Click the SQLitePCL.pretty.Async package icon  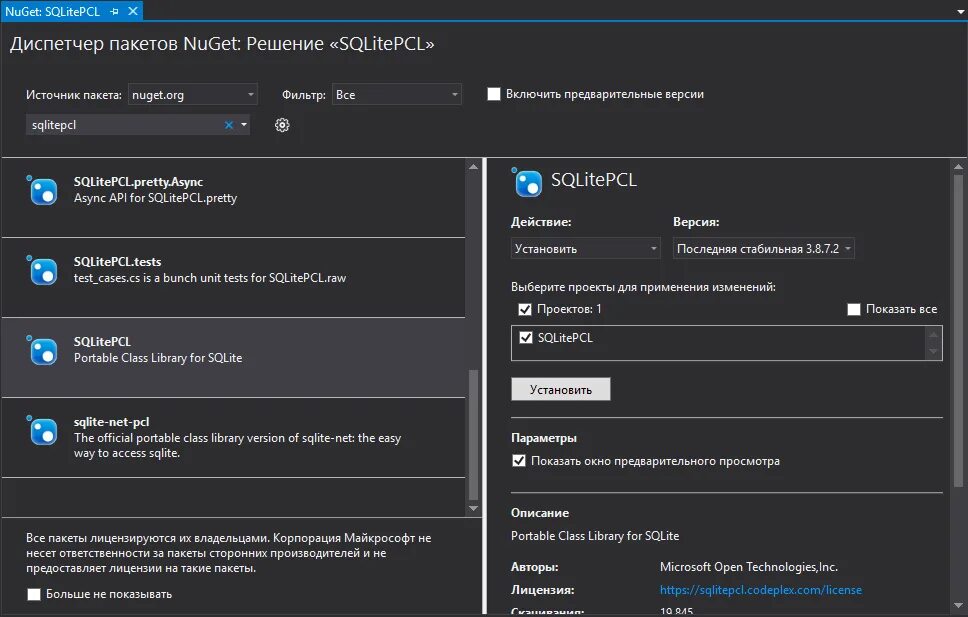coord(43,190)
